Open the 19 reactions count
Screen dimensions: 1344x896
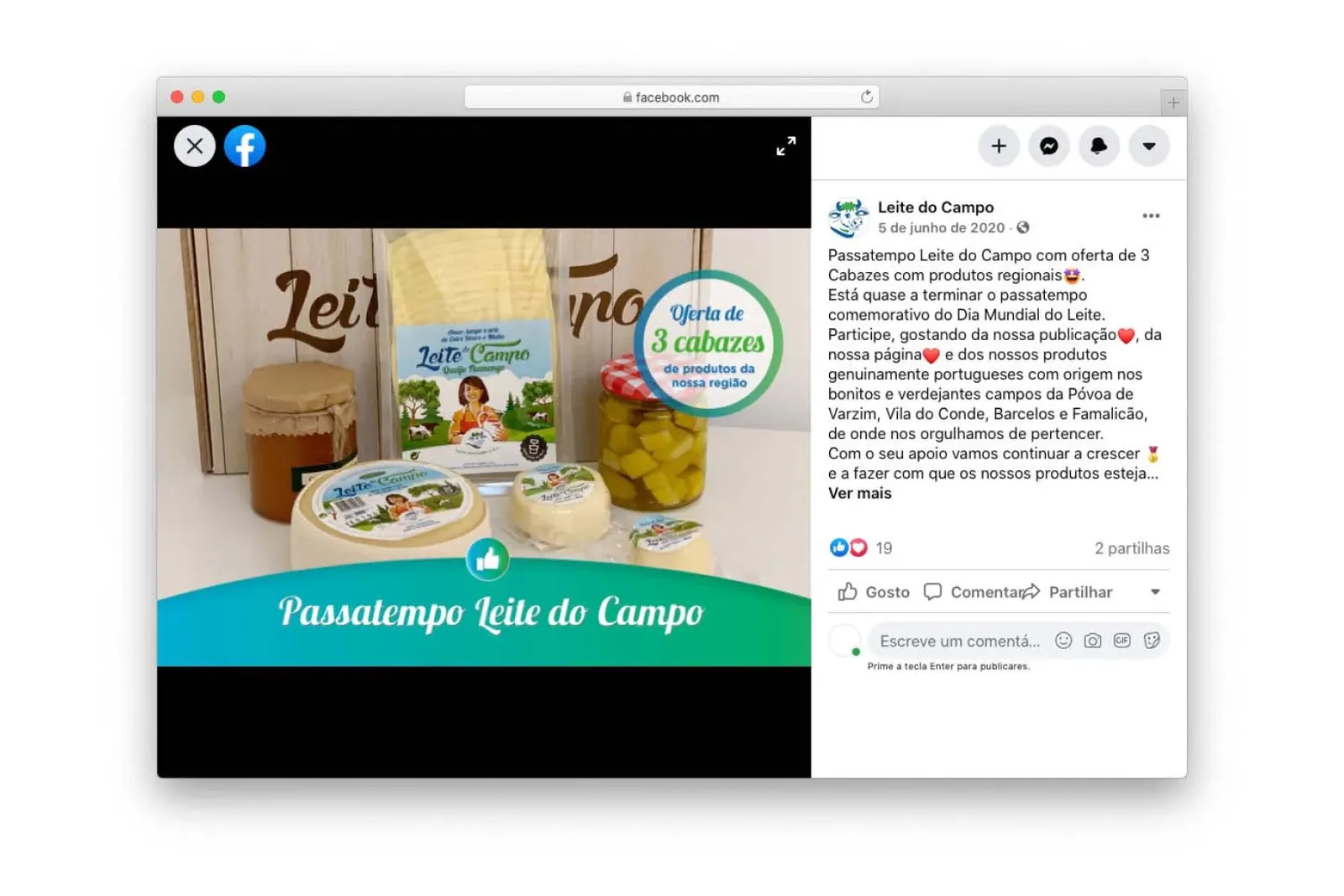click(884, 548)
